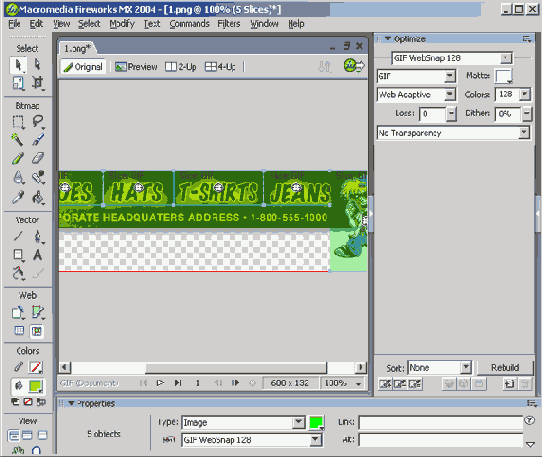Choose the Eraser tool
The image size is (542, 457).
pyautogui.click(x=38, y=159)
